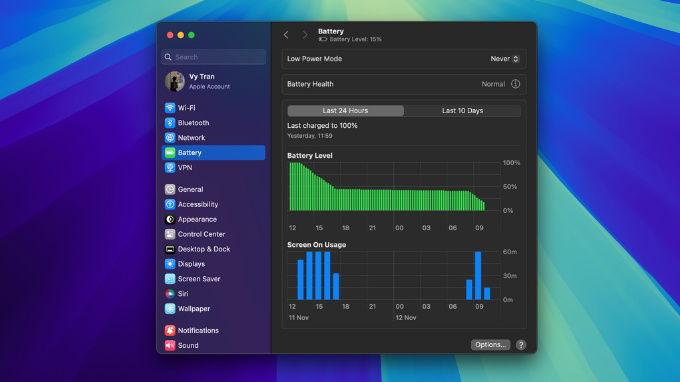Open the help question mark button
The image size is (680, 382).
[x=521, y=345]
